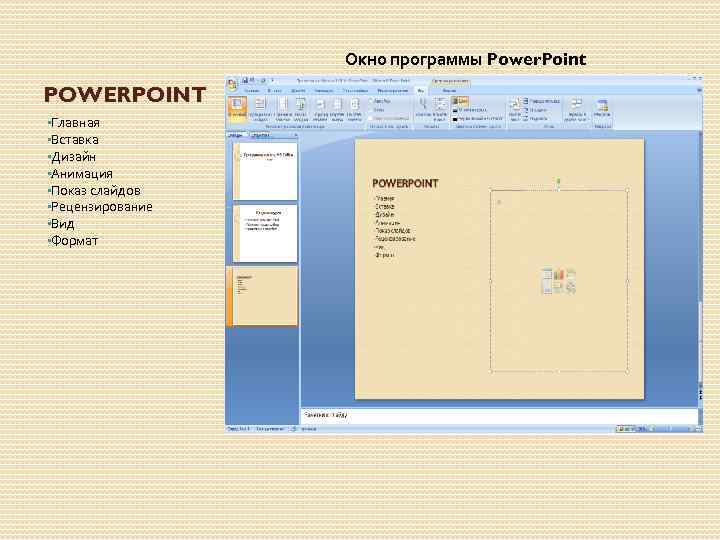720x540 pixels.
Task: Select the Pure Black and White option
Action: (x=477, y=118)
